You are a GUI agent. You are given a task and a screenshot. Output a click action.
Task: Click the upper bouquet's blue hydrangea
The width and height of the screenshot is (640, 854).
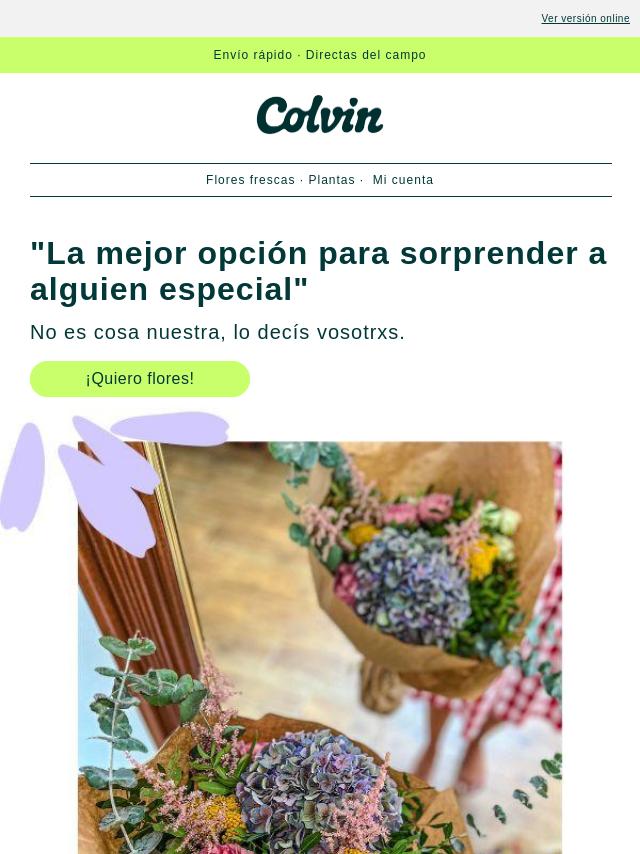[412, 586]
